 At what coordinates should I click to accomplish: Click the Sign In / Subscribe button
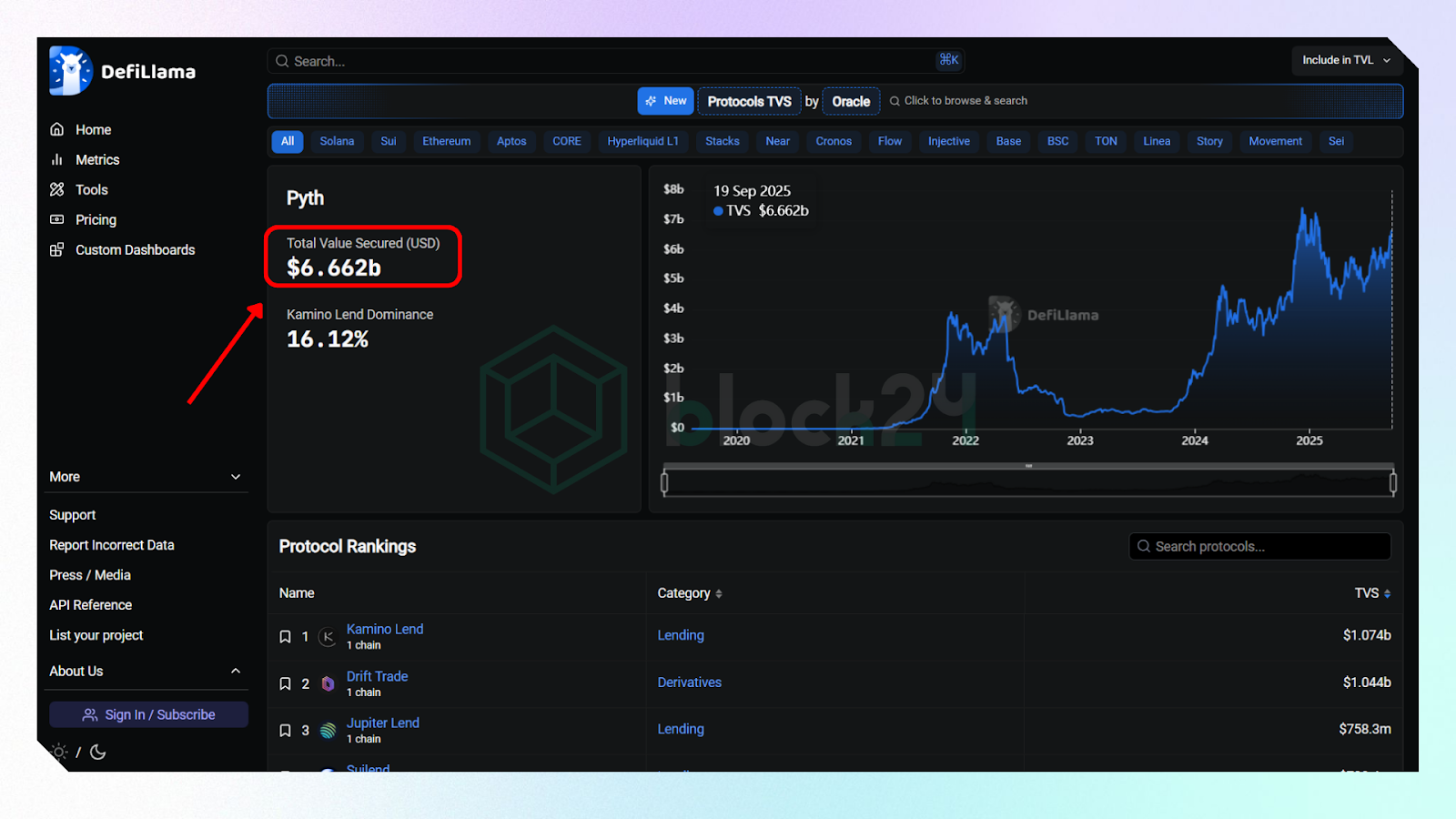(x=148, y=714)
